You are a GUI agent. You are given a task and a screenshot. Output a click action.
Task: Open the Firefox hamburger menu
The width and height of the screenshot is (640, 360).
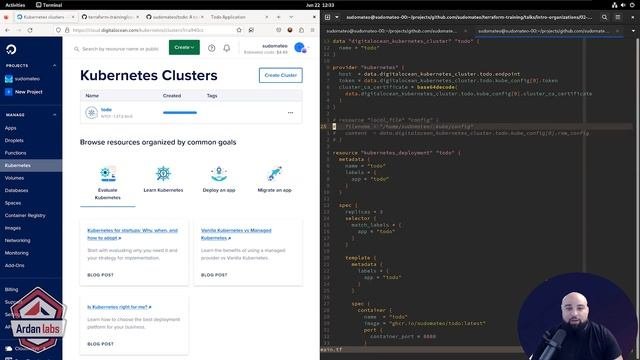(313, 30)
